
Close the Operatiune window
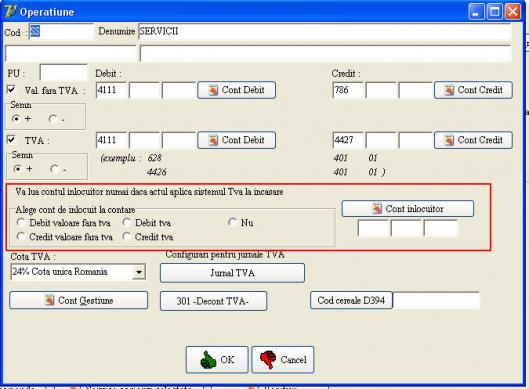[x=512, y=12]
